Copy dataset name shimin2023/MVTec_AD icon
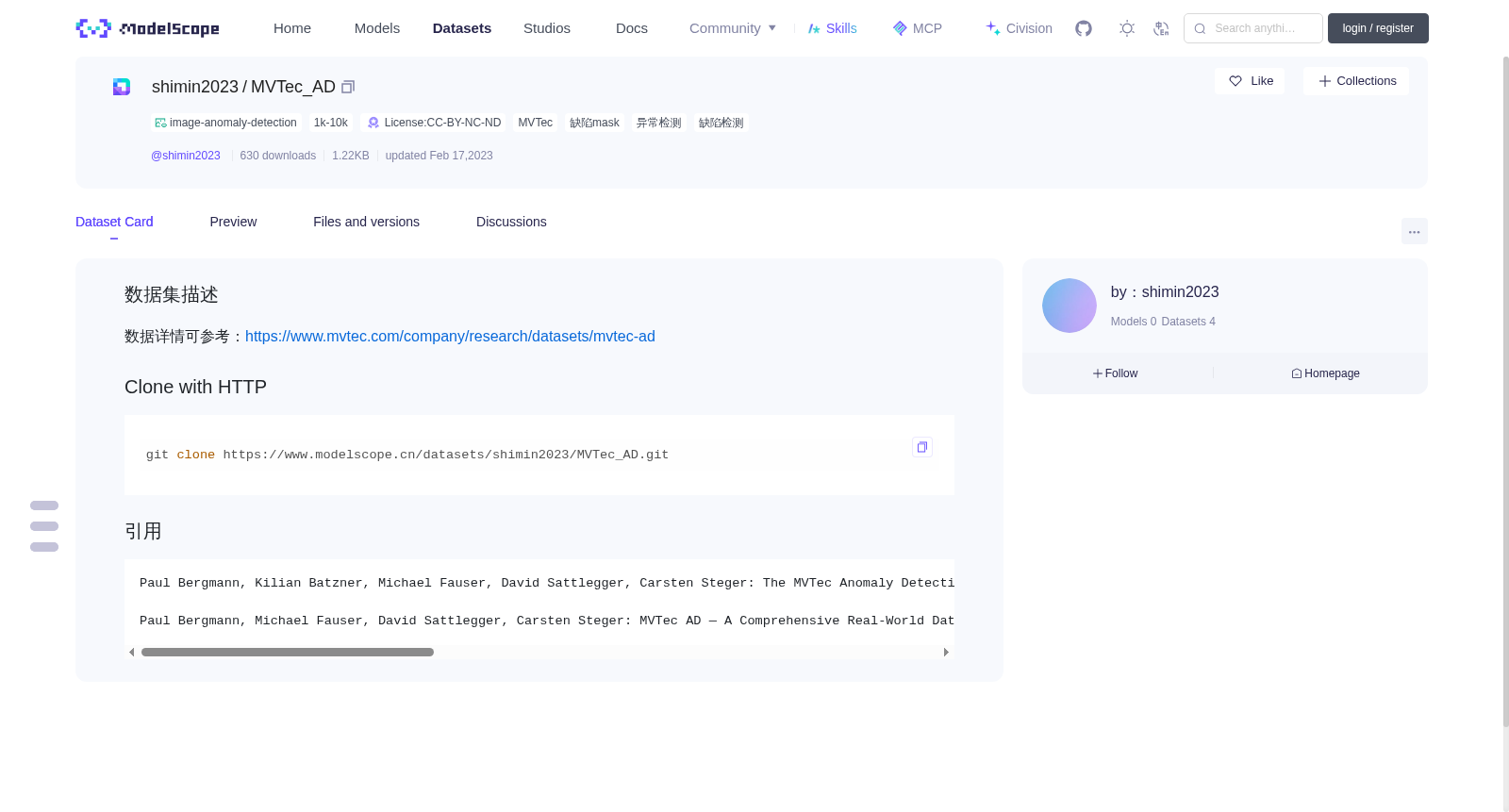This screenshot has height=812, width=1509. pos(348,87)
